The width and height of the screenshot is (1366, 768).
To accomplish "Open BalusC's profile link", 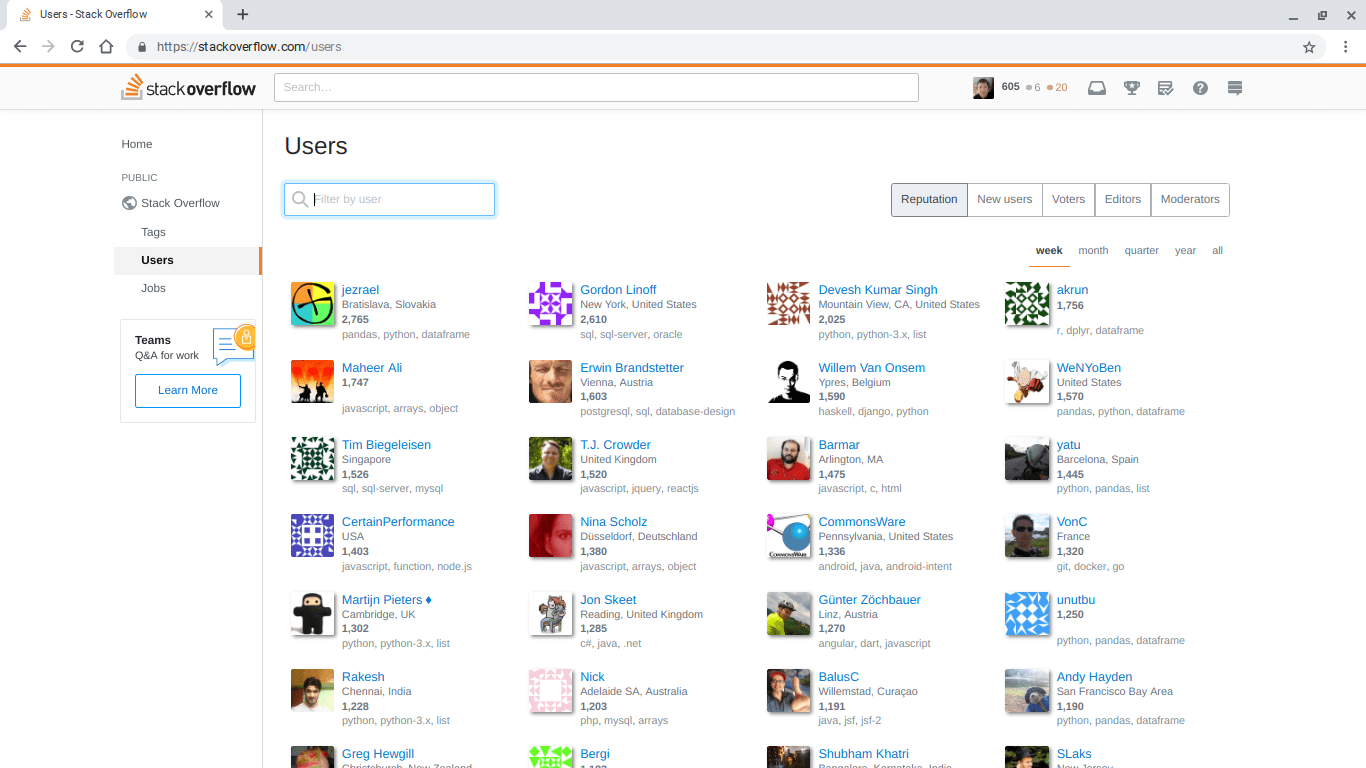I will click(x=839, y=677).
